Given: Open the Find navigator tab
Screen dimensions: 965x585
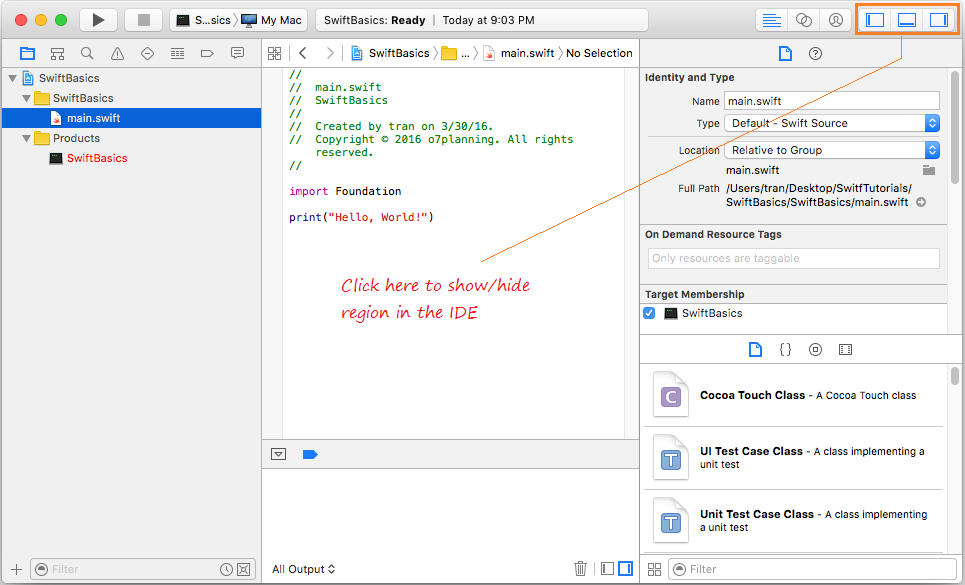Looking at the screenshot, I should [87, 54].
